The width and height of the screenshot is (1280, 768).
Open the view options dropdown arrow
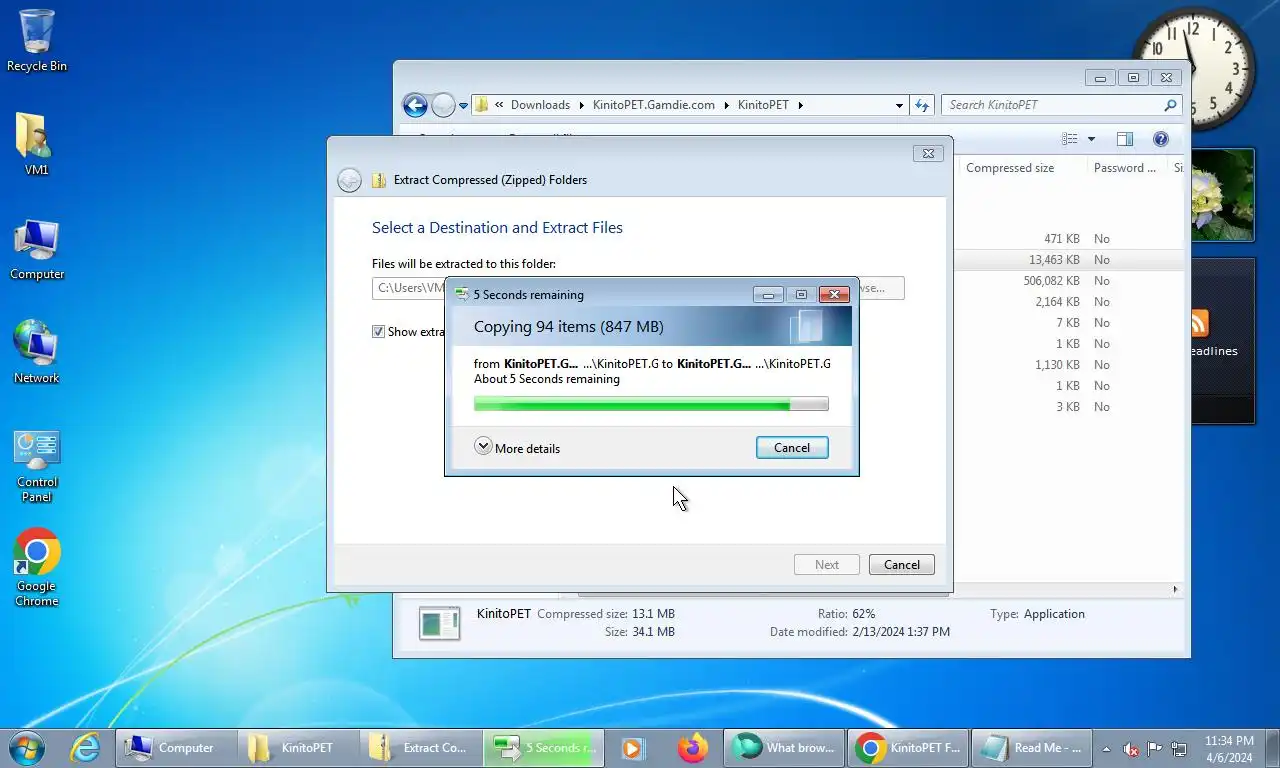1091,139
